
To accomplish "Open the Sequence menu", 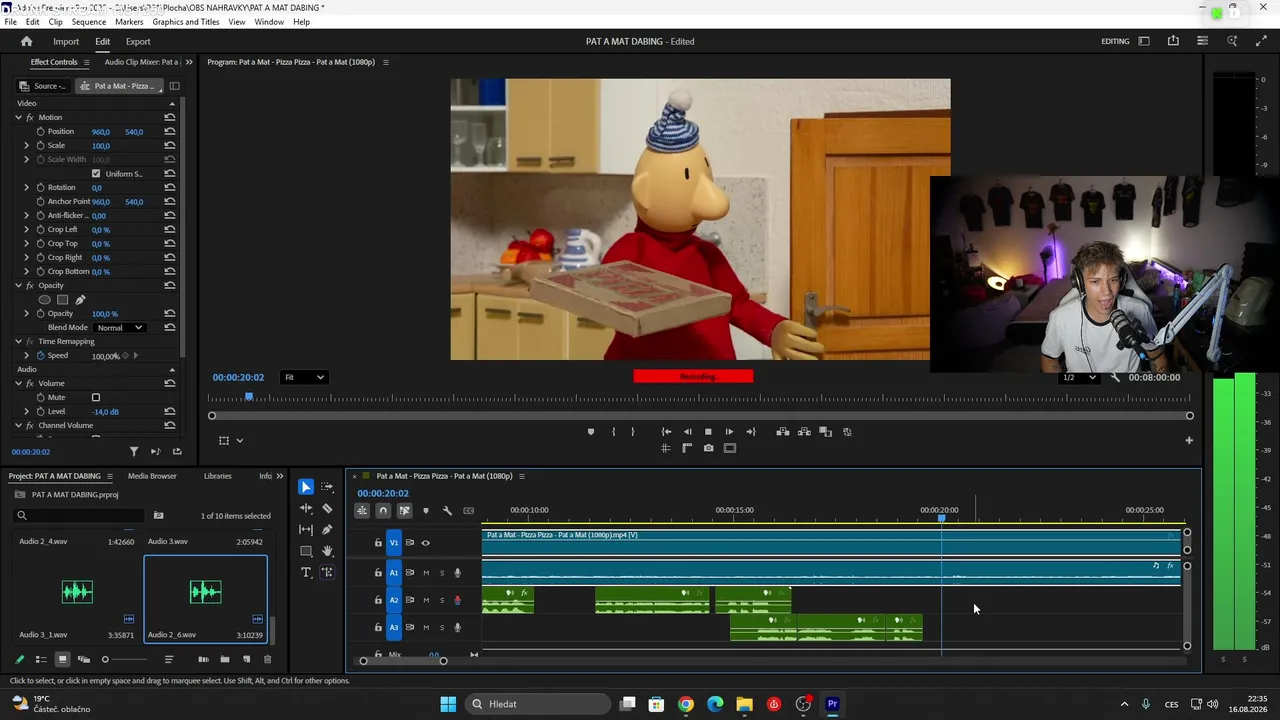I will pos(89,21).
